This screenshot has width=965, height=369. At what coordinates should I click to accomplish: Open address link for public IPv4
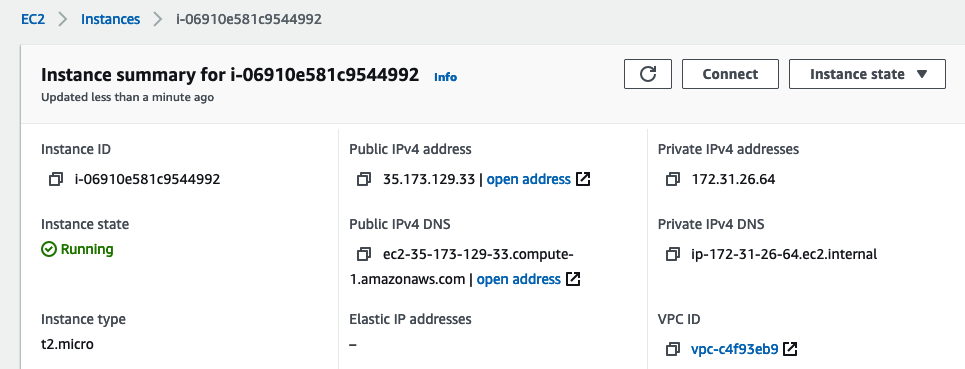529,180
